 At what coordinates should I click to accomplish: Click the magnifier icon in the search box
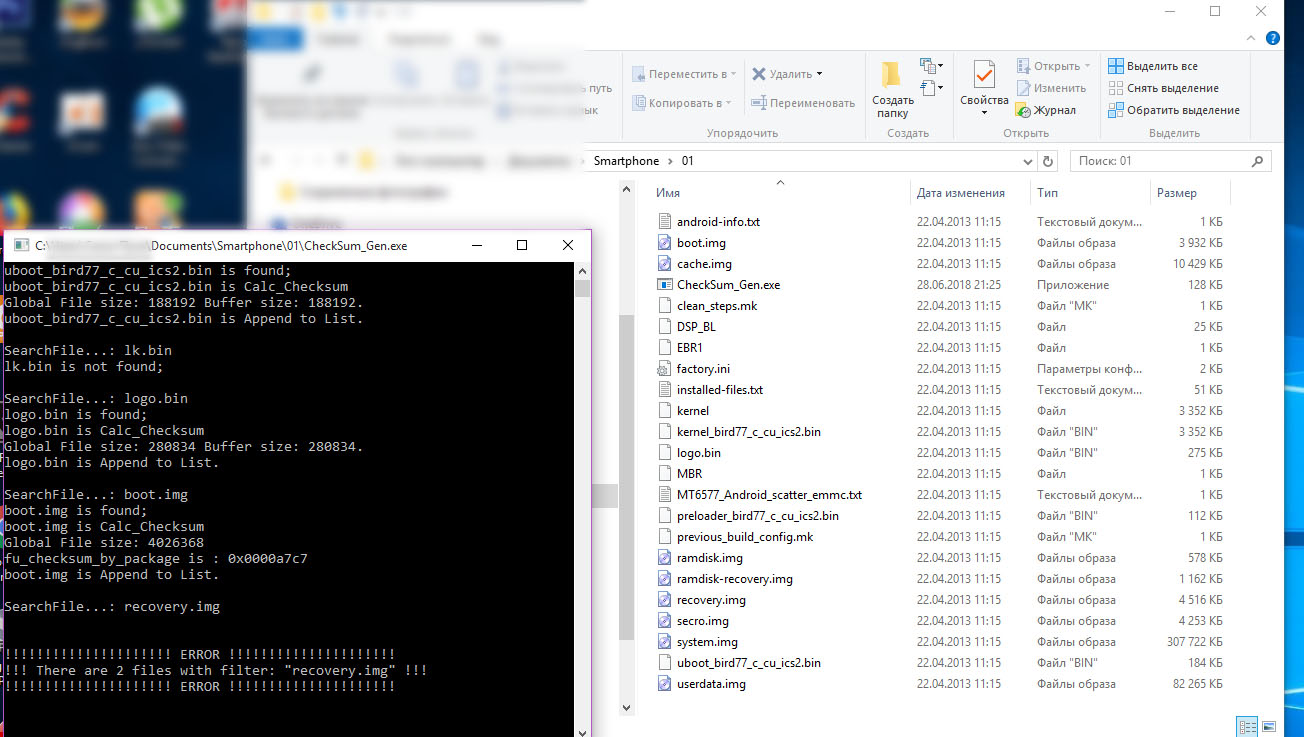click(x=1257, y=161)
